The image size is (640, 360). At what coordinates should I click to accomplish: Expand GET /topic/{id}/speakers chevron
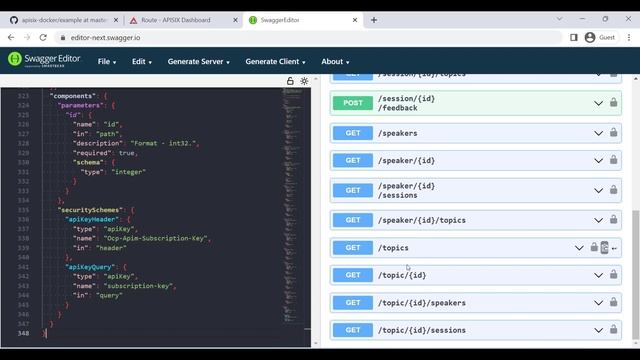pos(598,303)
